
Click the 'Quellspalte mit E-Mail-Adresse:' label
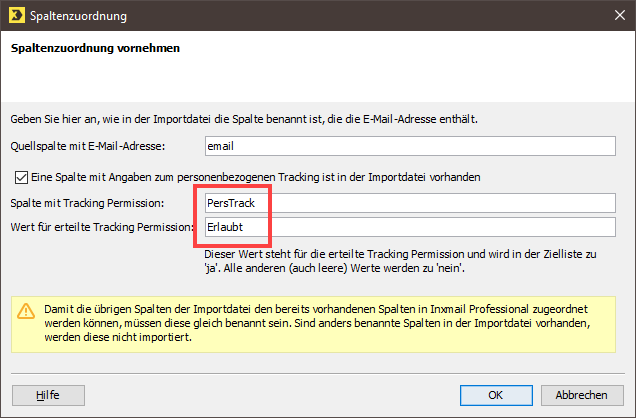(x=88, y=146)
